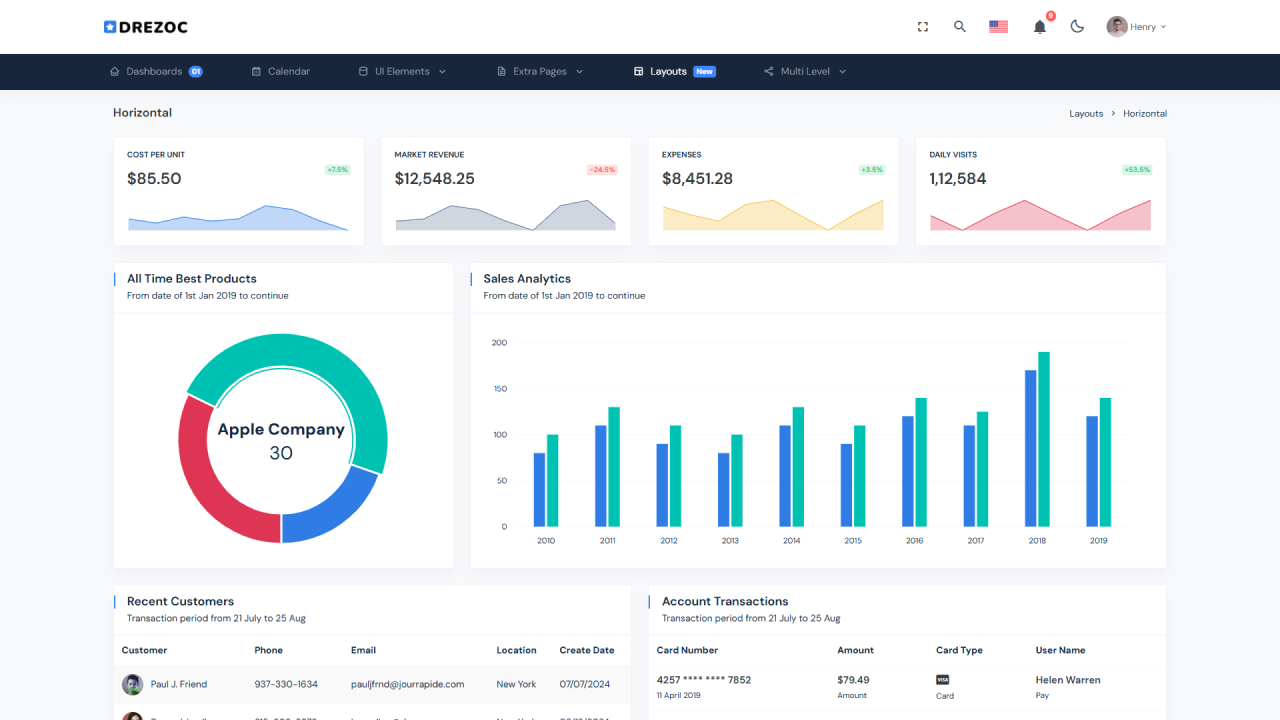Image resolution: width=1280 pixels, height=720 pixels.
Task: Click Visa card icon in transactions
Action: point(942,680)
